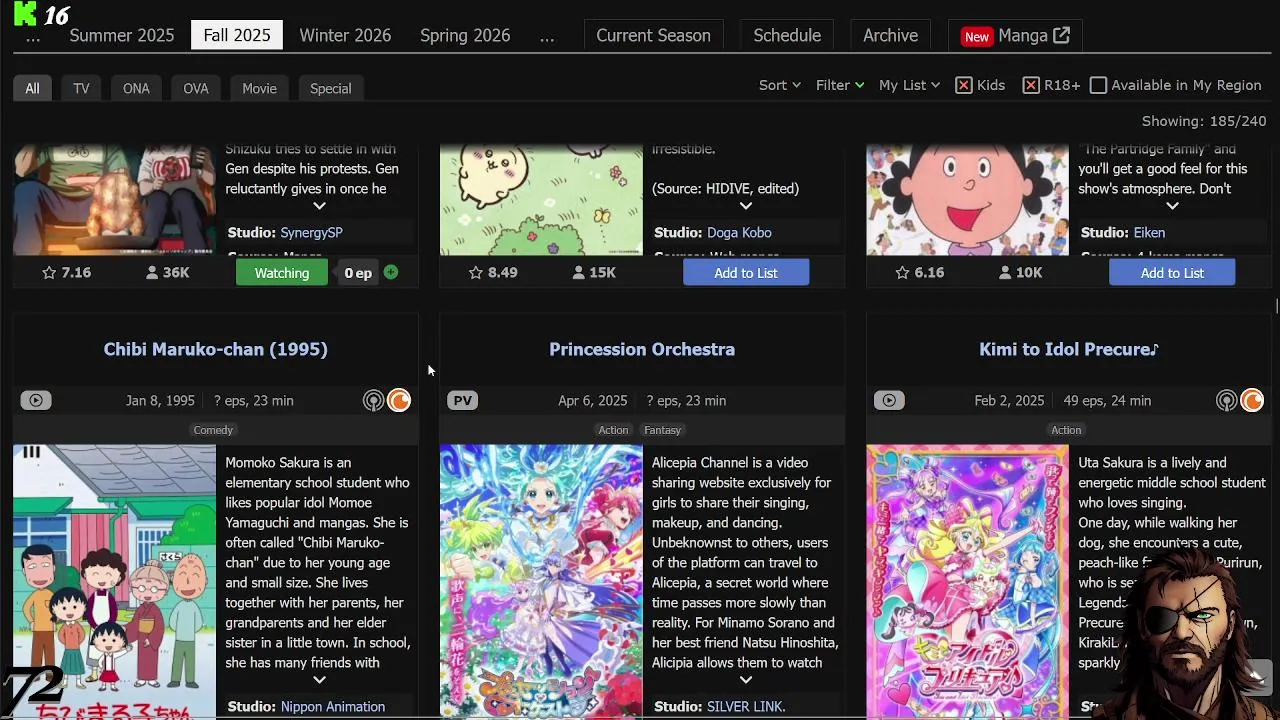Open the Current Season page
The image size is (1280, 720).
653,35
